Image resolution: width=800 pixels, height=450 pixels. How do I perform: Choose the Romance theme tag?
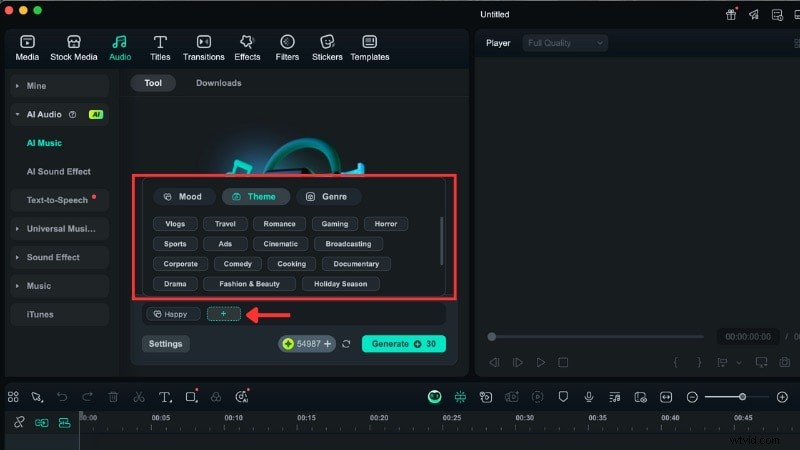[279, 223]
